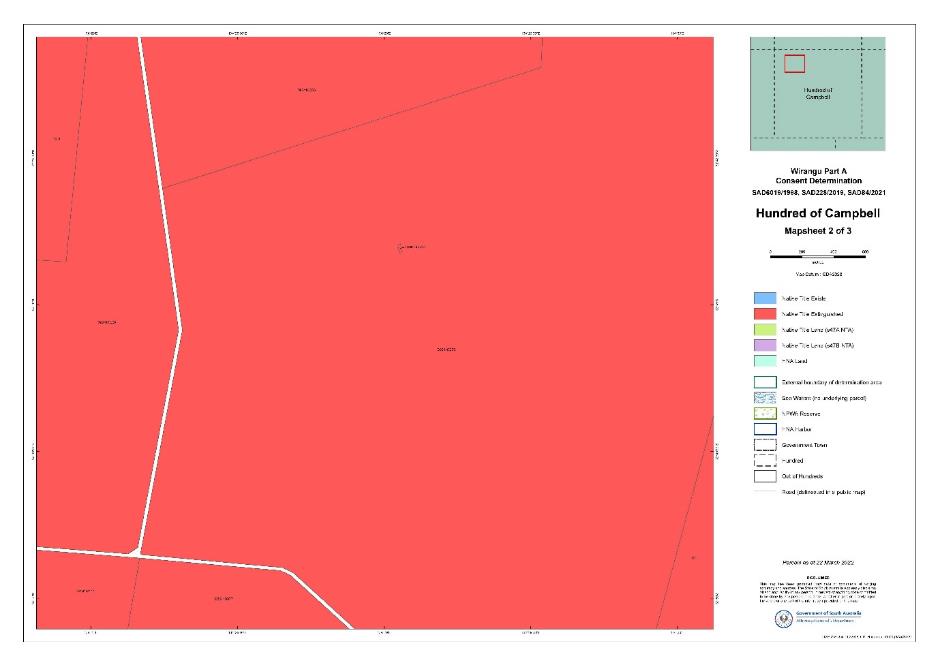Select the Government Town dashed legend symbol

point(765,445)
